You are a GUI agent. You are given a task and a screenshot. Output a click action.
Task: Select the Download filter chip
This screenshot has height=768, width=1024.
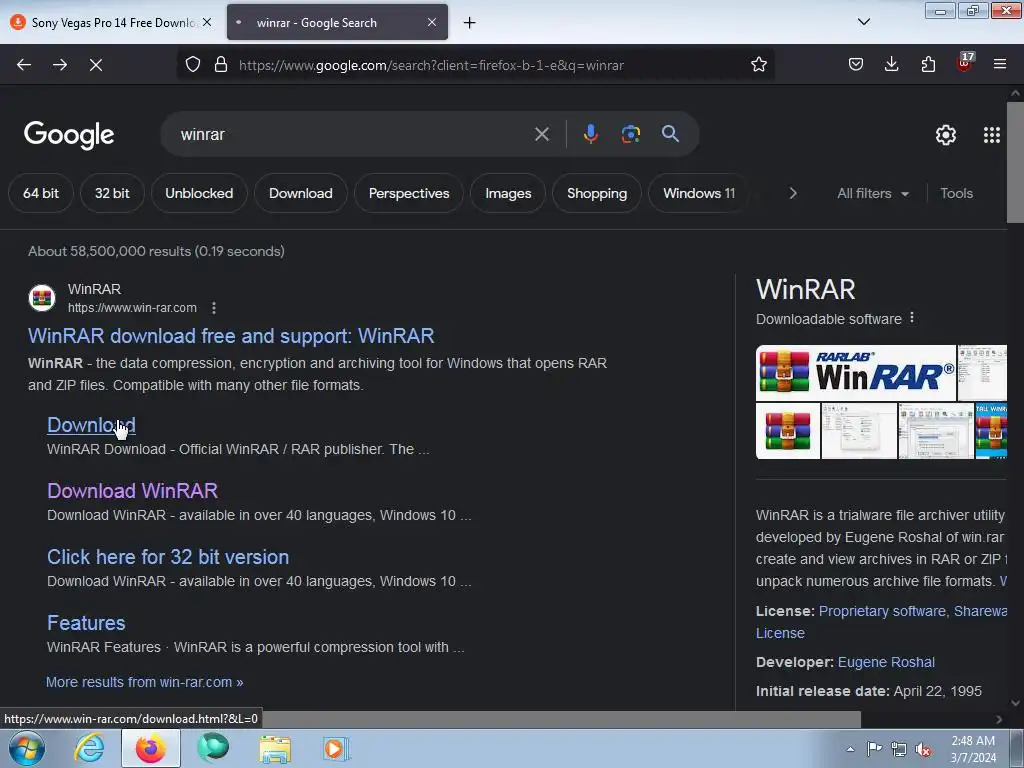click(300, 193)
